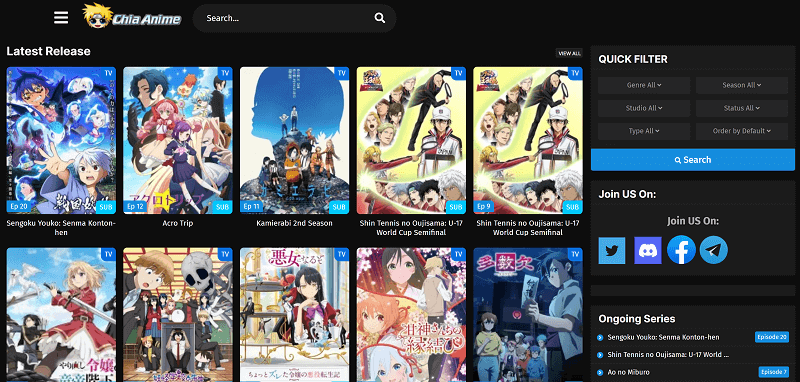Viewport: 800px width, 382px height.
Task: Click TV badge on Acro Trip poster
Action: pyautogui.click(x=225, y=73)
